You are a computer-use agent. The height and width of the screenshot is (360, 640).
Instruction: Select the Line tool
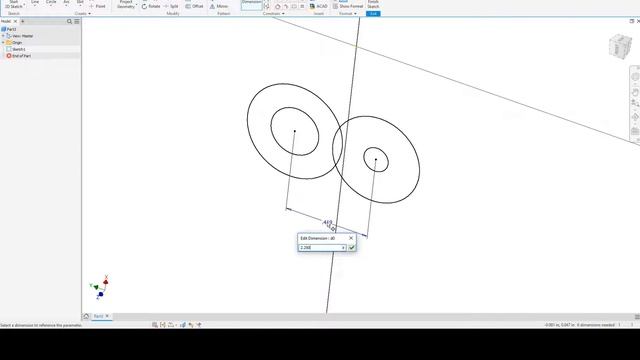35,3
